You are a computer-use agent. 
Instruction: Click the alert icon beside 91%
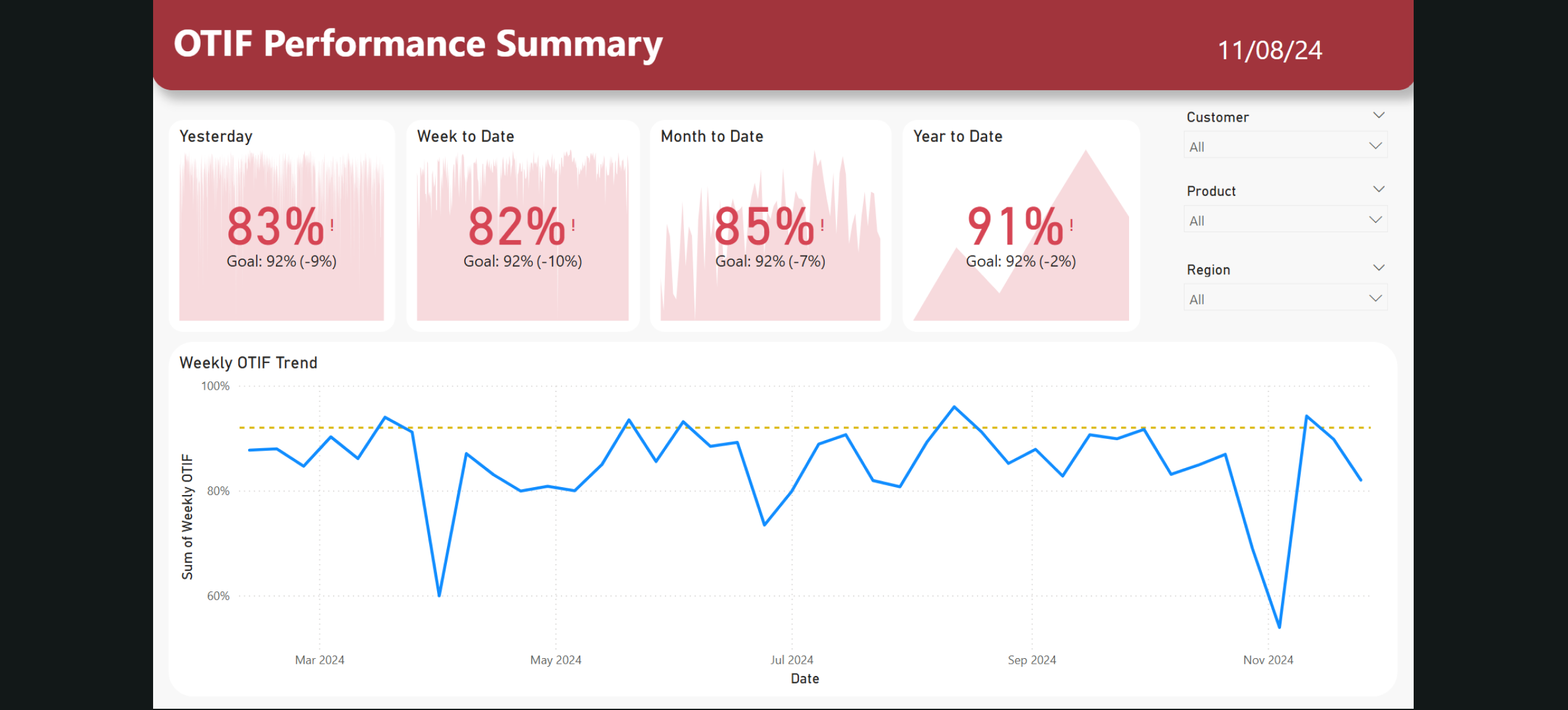click(1072, 225)
